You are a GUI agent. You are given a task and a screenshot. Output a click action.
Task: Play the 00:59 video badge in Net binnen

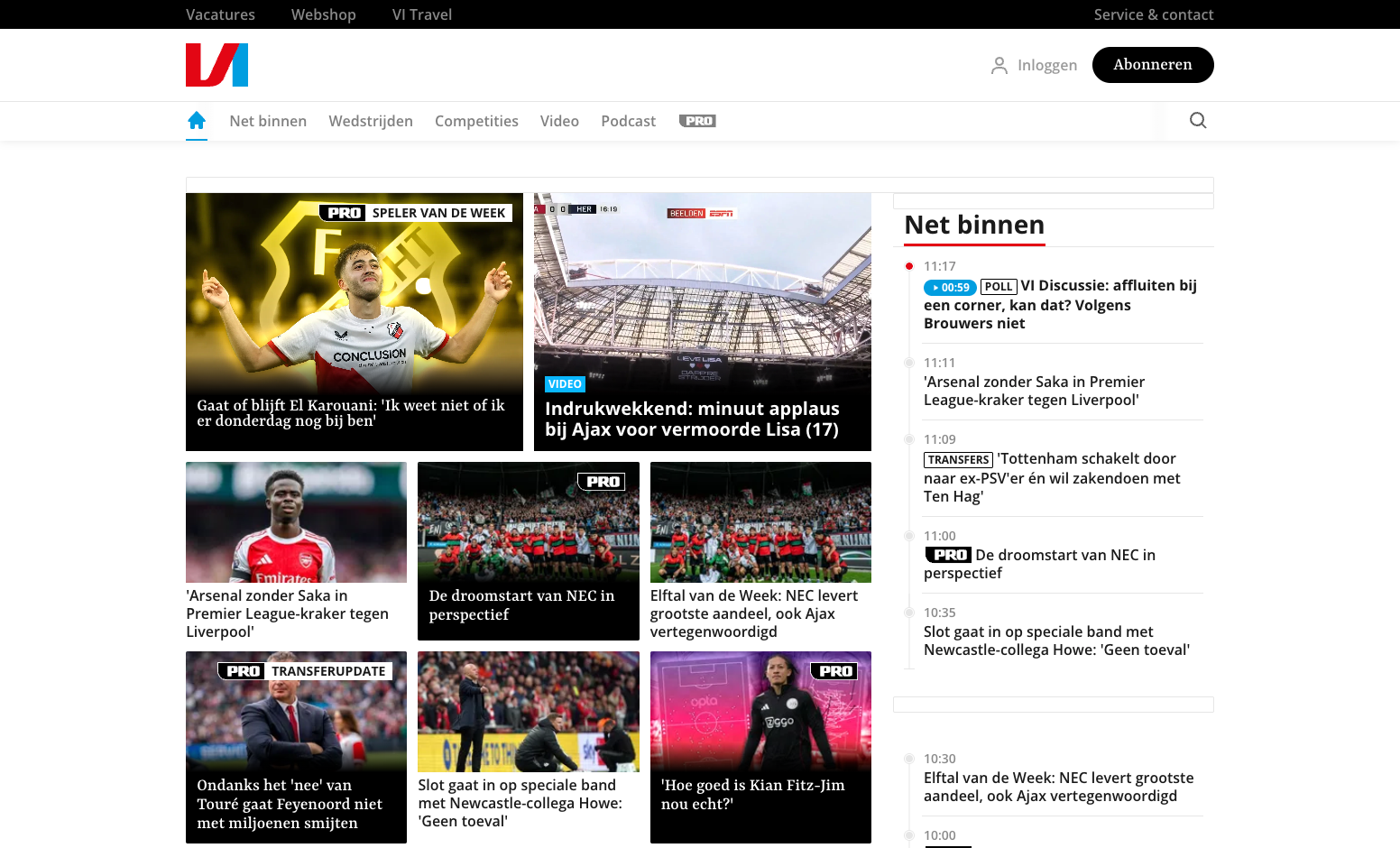(x=950, y=287)
